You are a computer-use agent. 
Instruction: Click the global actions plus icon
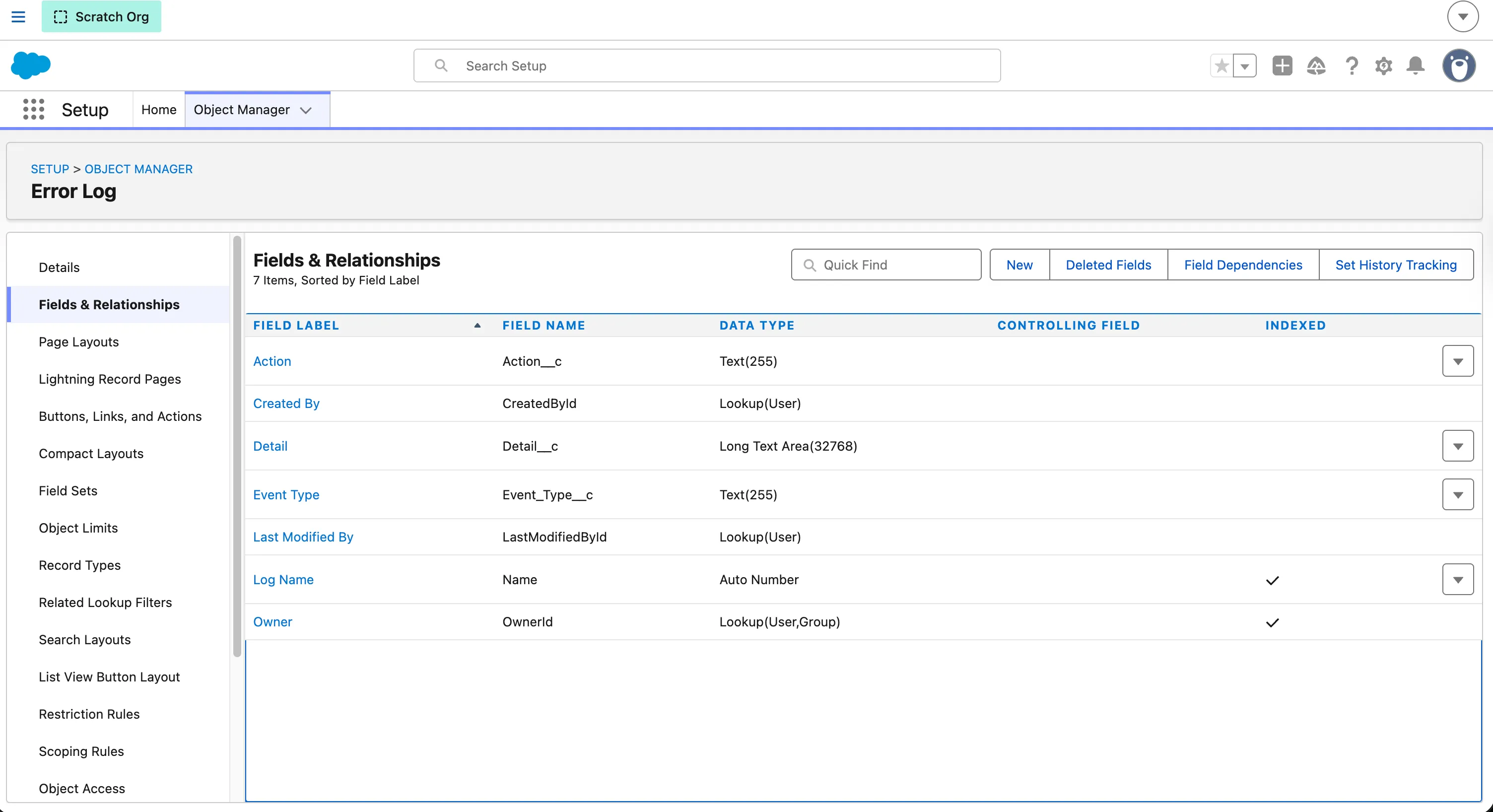pos(1282,66)
